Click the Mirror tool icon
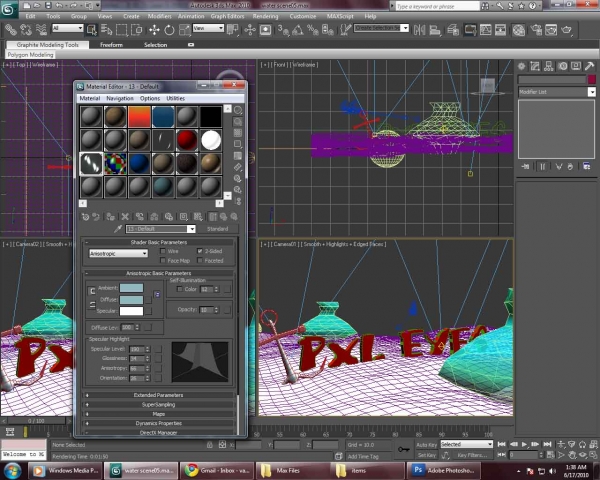This screenshot has width=600, height=480. coord(419,30)
